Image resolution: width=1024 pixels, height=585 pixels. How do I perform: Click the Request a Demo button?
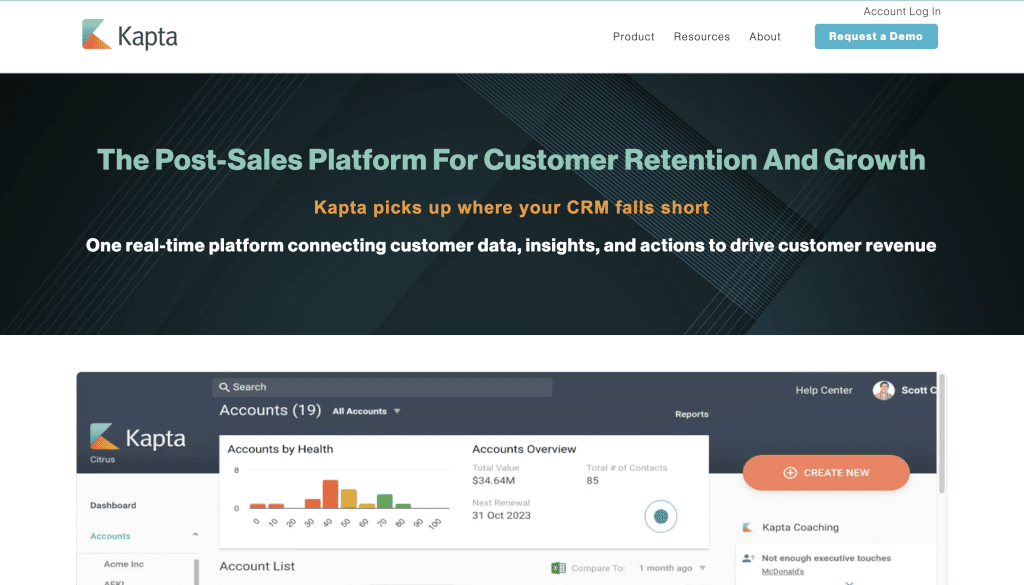pos(876,37)
